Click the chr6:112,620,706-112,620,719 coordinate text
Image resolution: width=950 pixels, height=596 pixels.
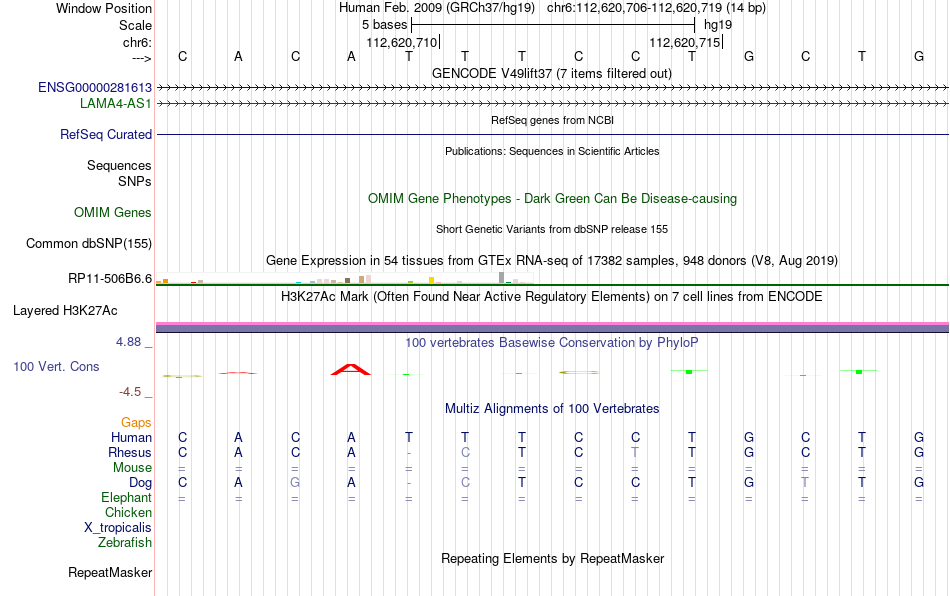[656, 8]
